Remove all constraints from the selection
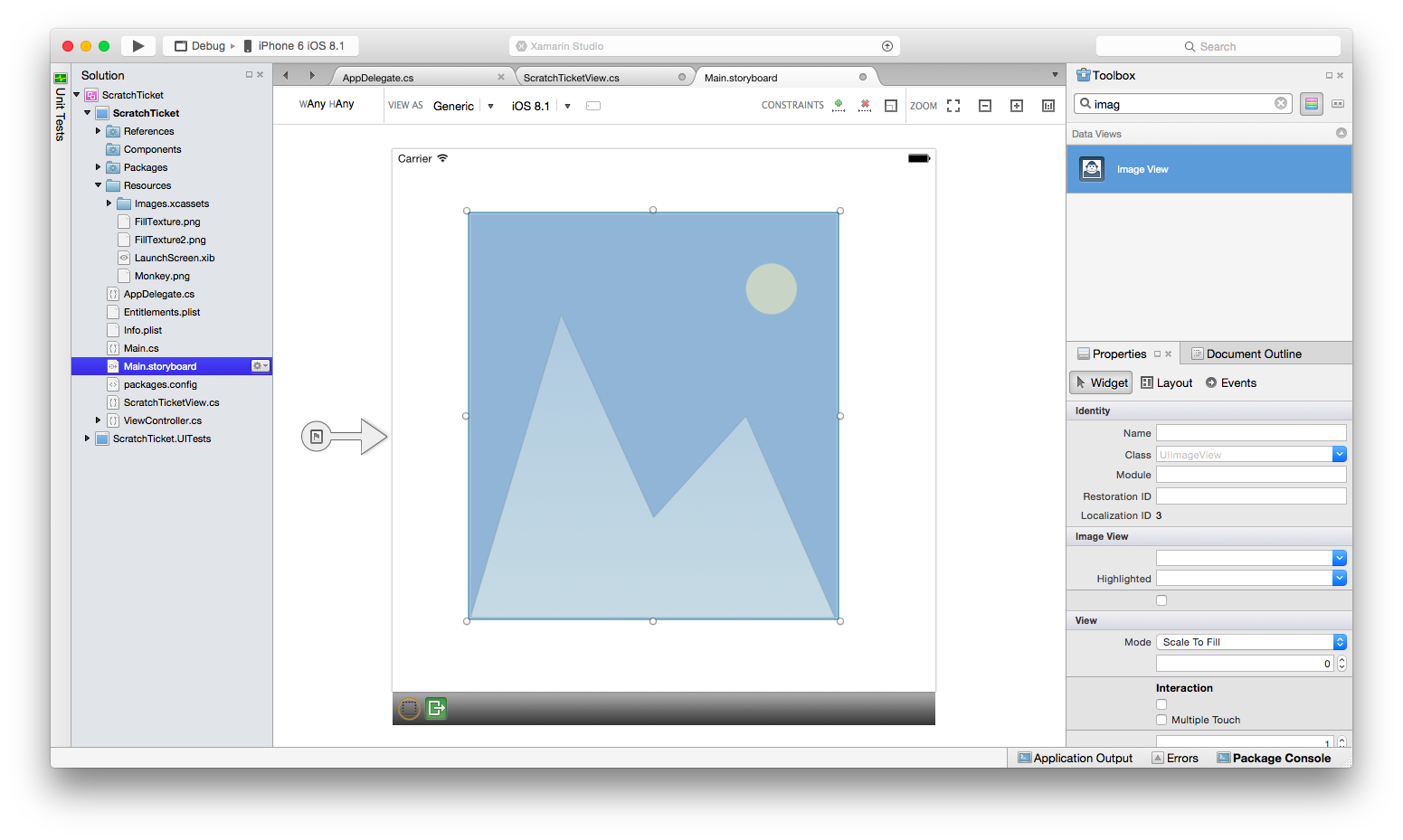 865,105
